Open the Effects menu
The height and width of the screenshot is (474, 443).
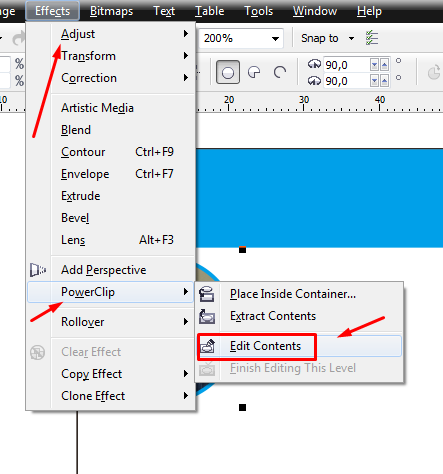click(52, 11)
